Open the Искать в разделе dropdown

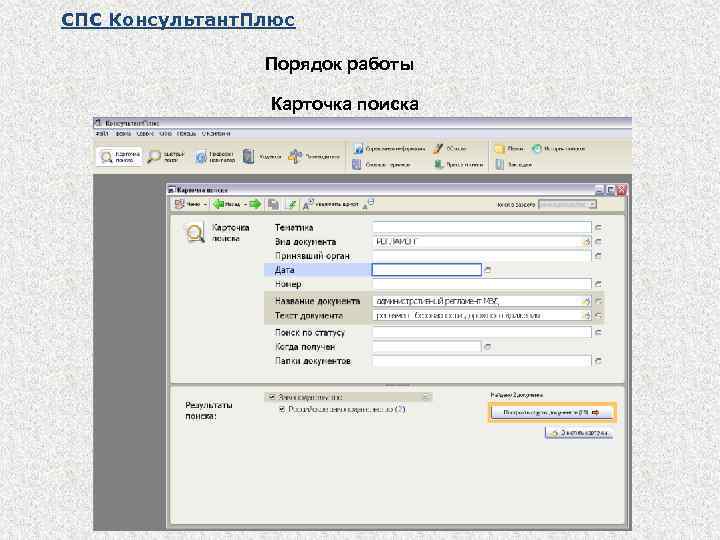(568, 204)
